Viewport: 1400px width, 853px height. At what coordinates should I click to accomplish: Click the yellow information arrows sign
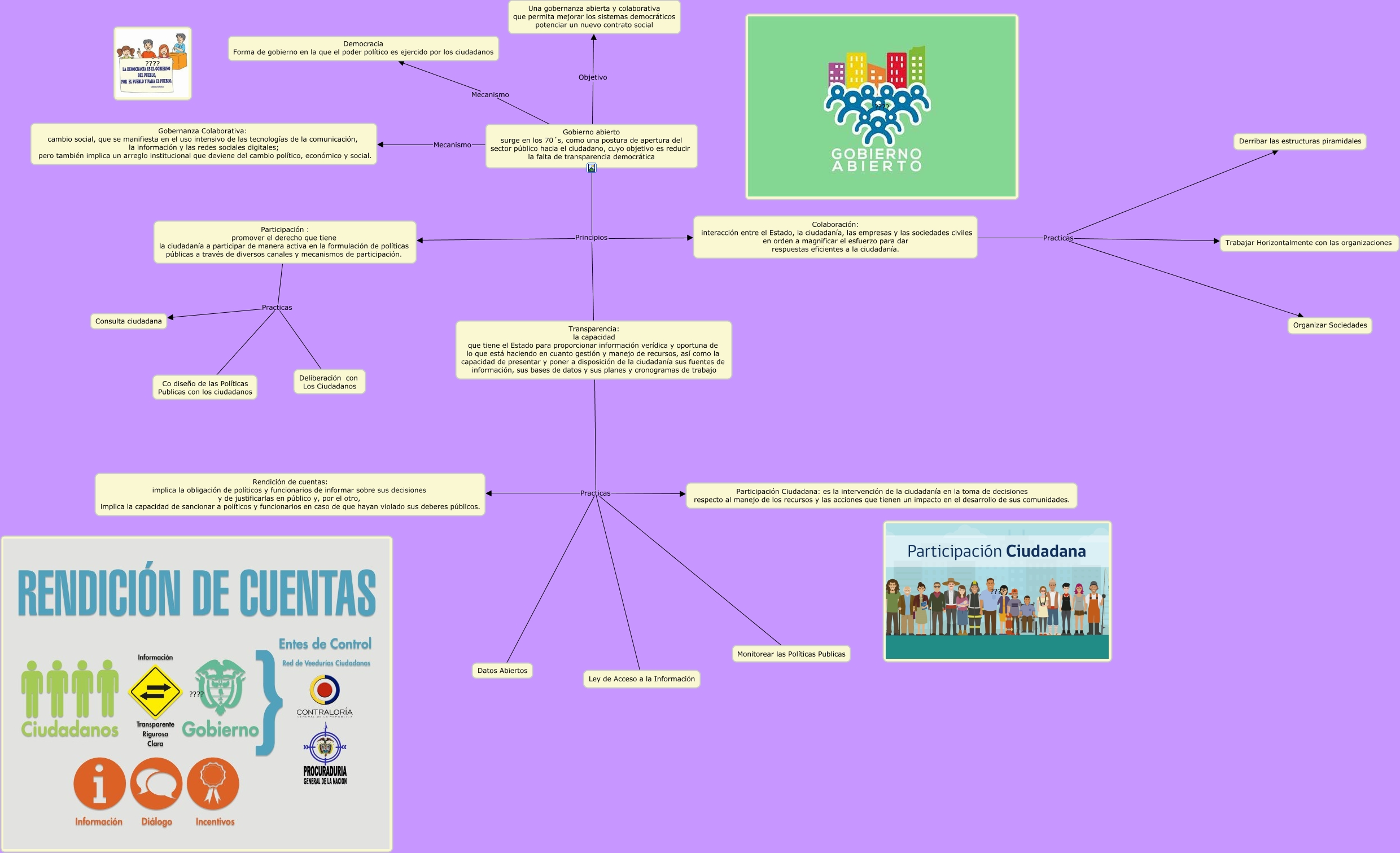click(x=155, y=692)
